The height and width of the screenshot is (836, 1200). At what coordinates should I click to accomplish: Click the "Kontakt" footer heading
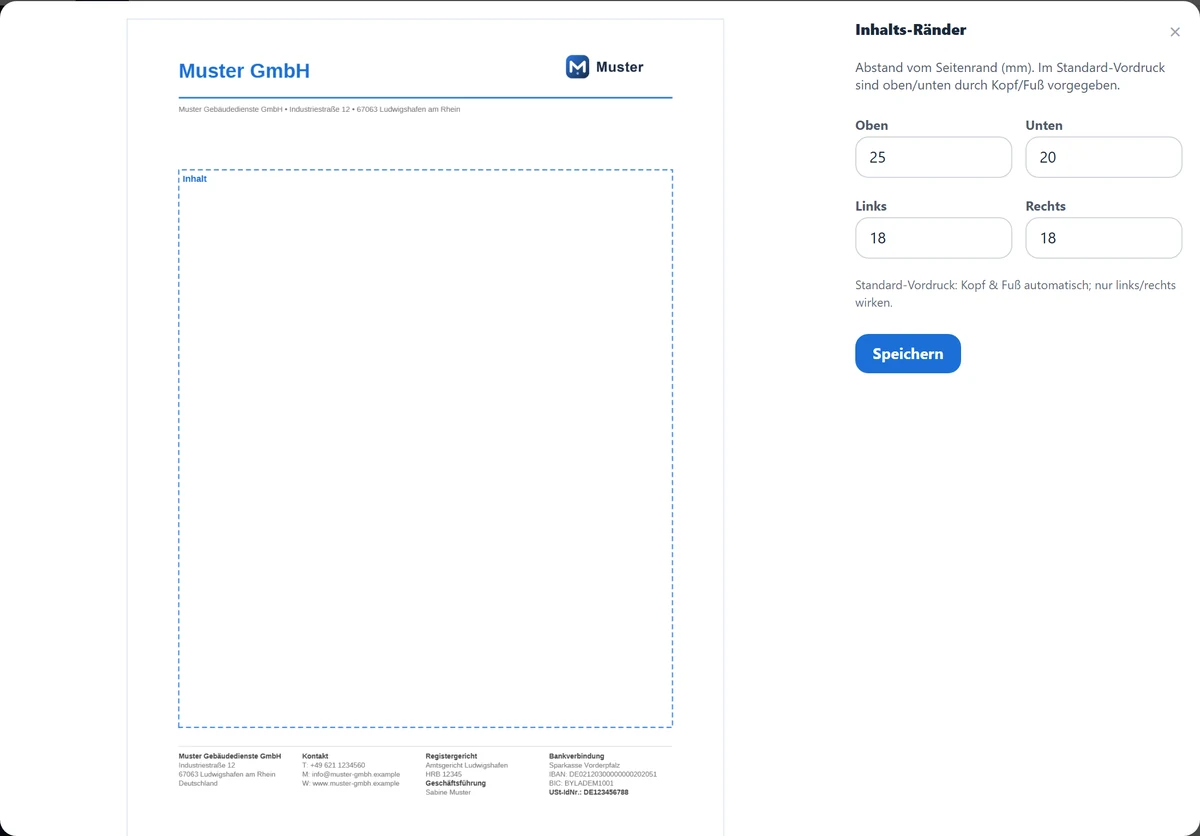pos(315,756)
